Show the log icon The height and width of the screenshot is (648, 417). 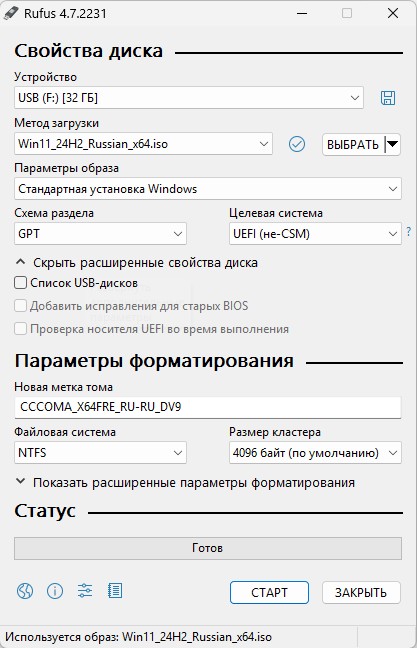114,591
